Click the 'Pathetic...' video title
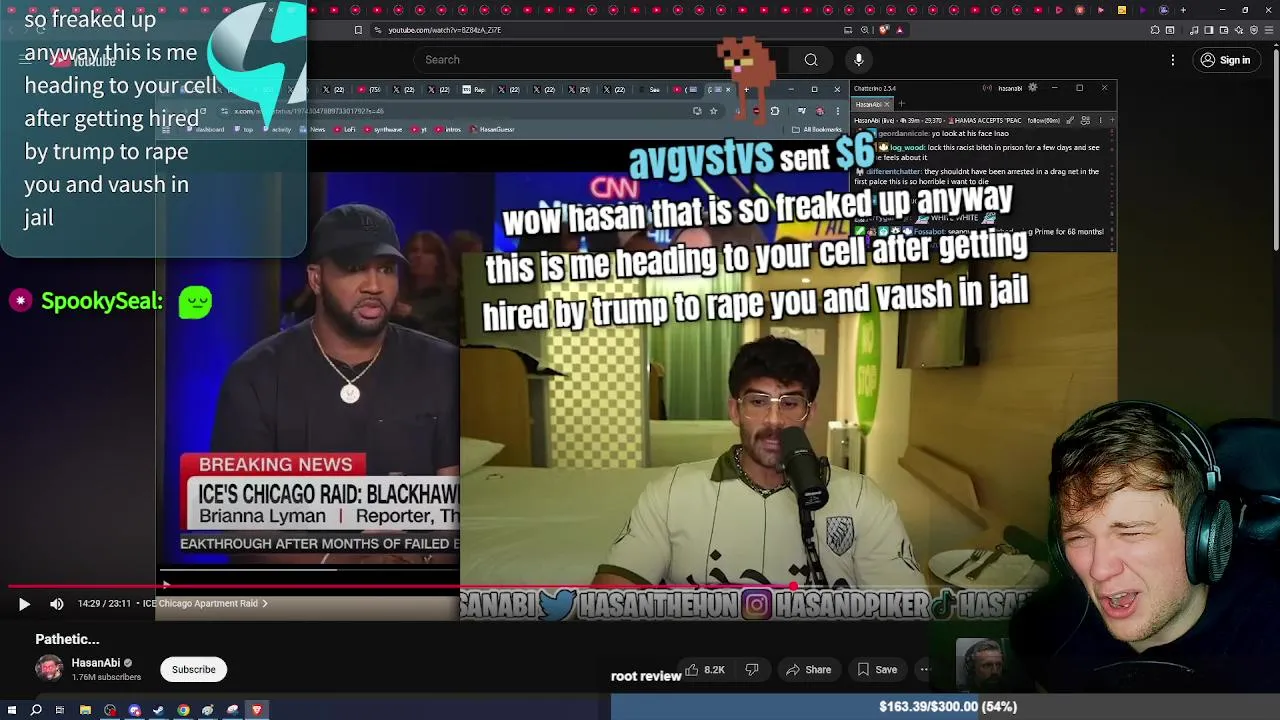1280x720 pixels. coord(67,639)
